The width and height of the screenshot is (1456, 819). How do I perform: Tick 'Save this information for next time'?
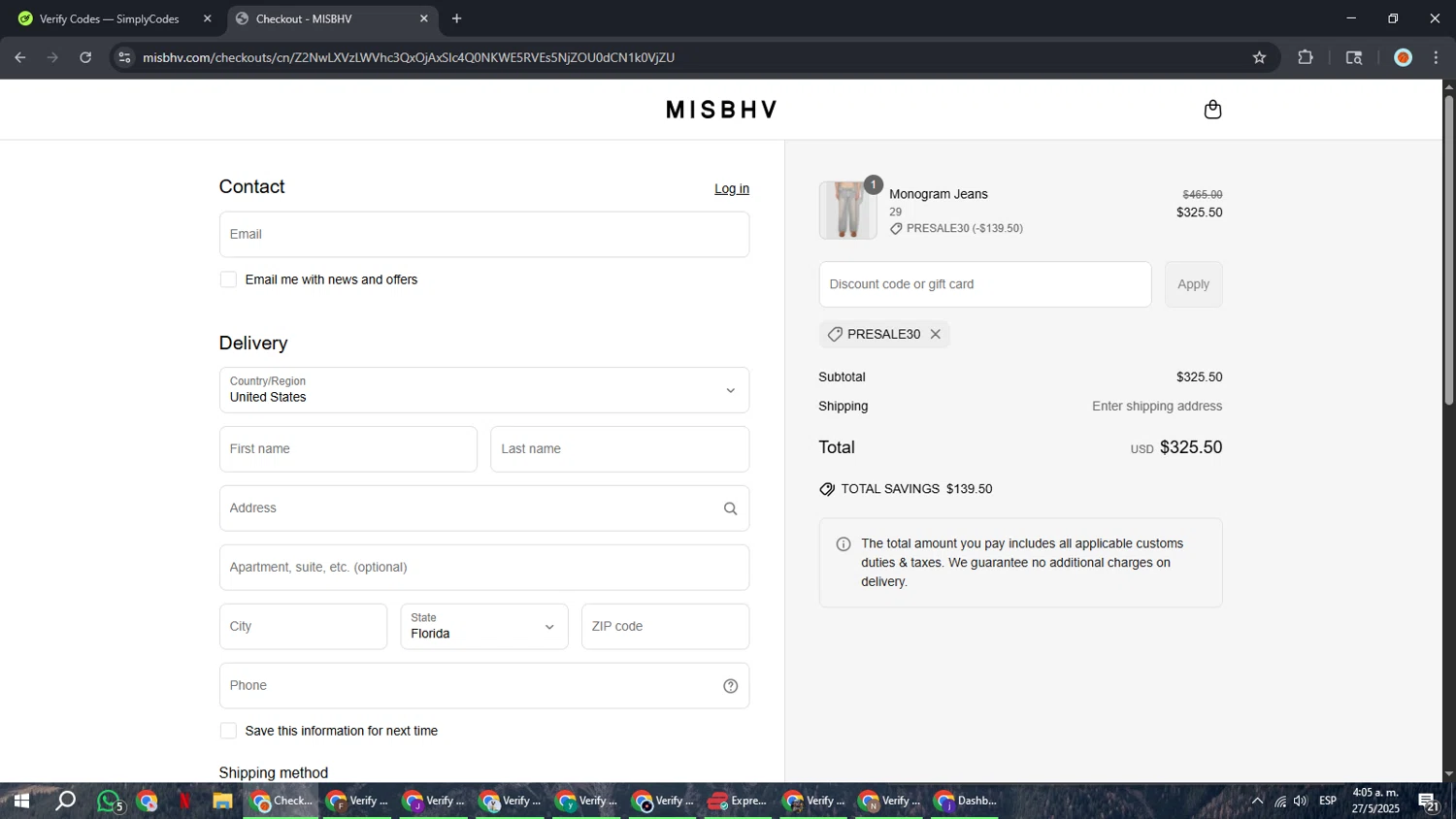pyautogui.click(x=228, y=731)
